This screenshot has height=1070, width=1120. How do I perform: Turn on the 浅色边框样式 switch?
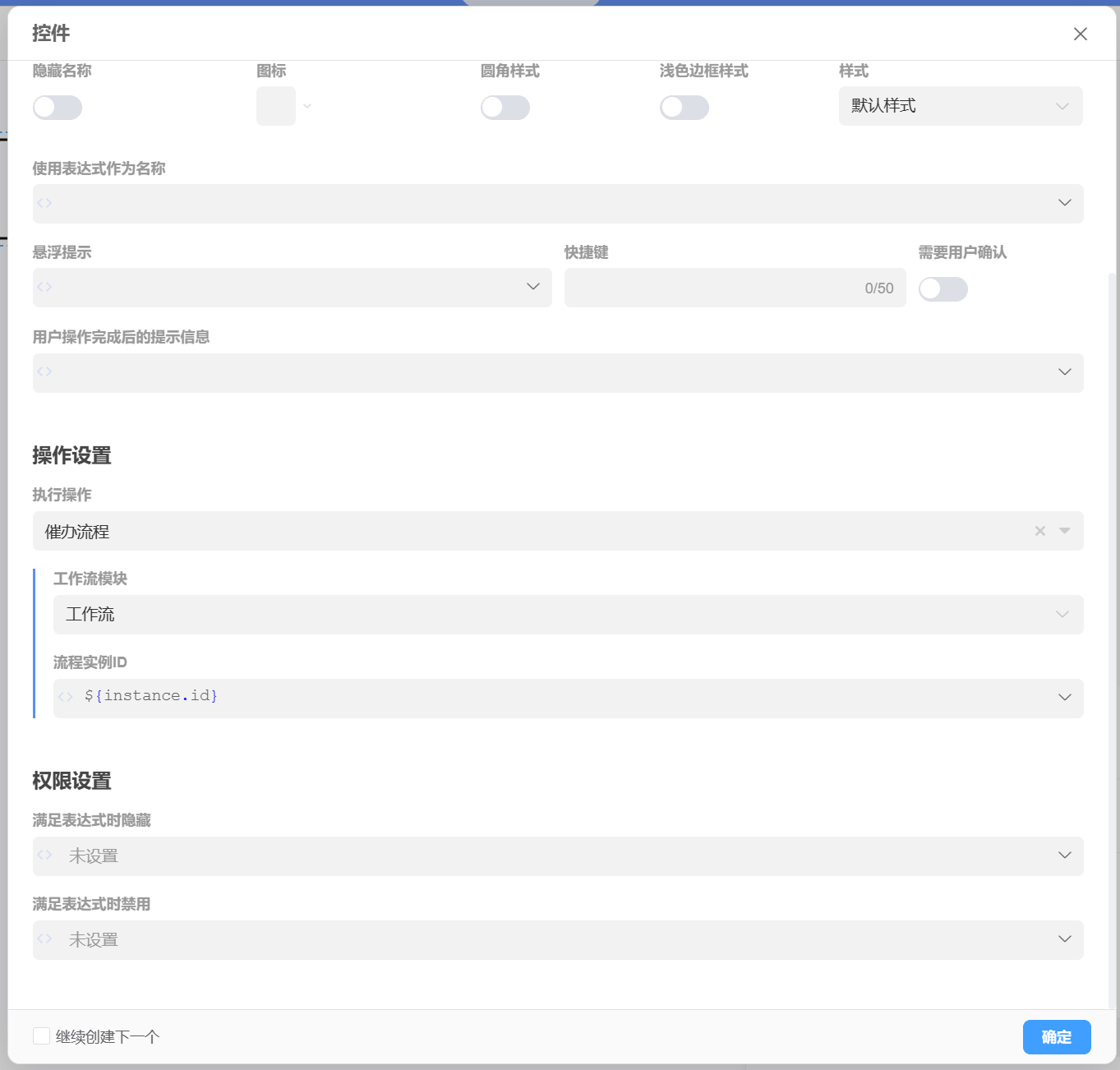[x=684, y=108]
